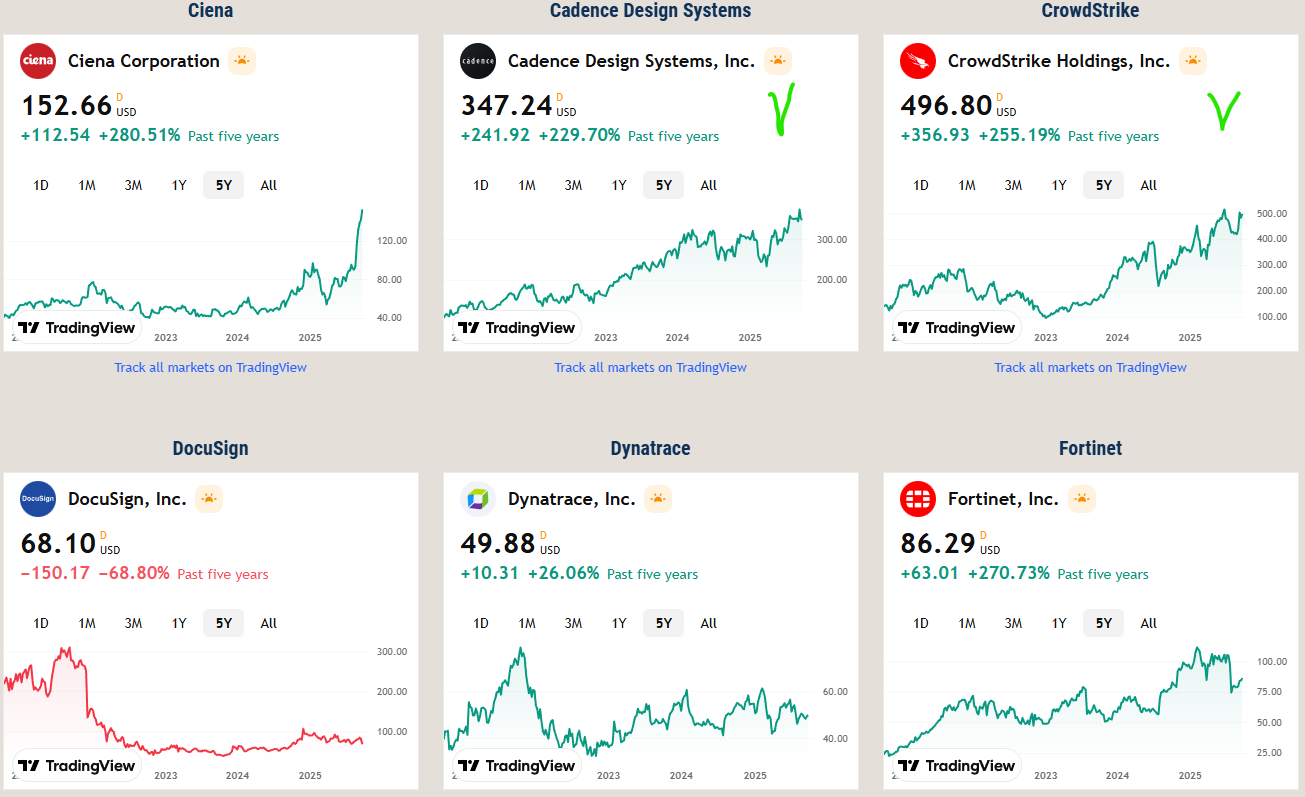This screenshot has width=1305, height=797.
Task: Click the Cadence Design Systems logo icon
Action: (x=478, y=61)
